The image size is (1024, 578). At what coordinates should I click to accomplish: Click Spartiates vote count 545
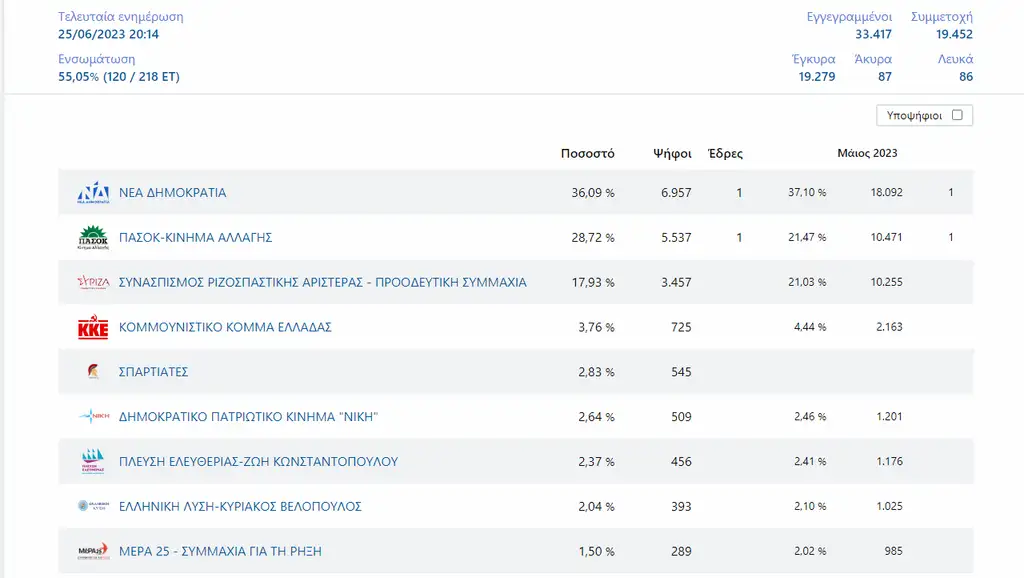(x=681, y=372)
